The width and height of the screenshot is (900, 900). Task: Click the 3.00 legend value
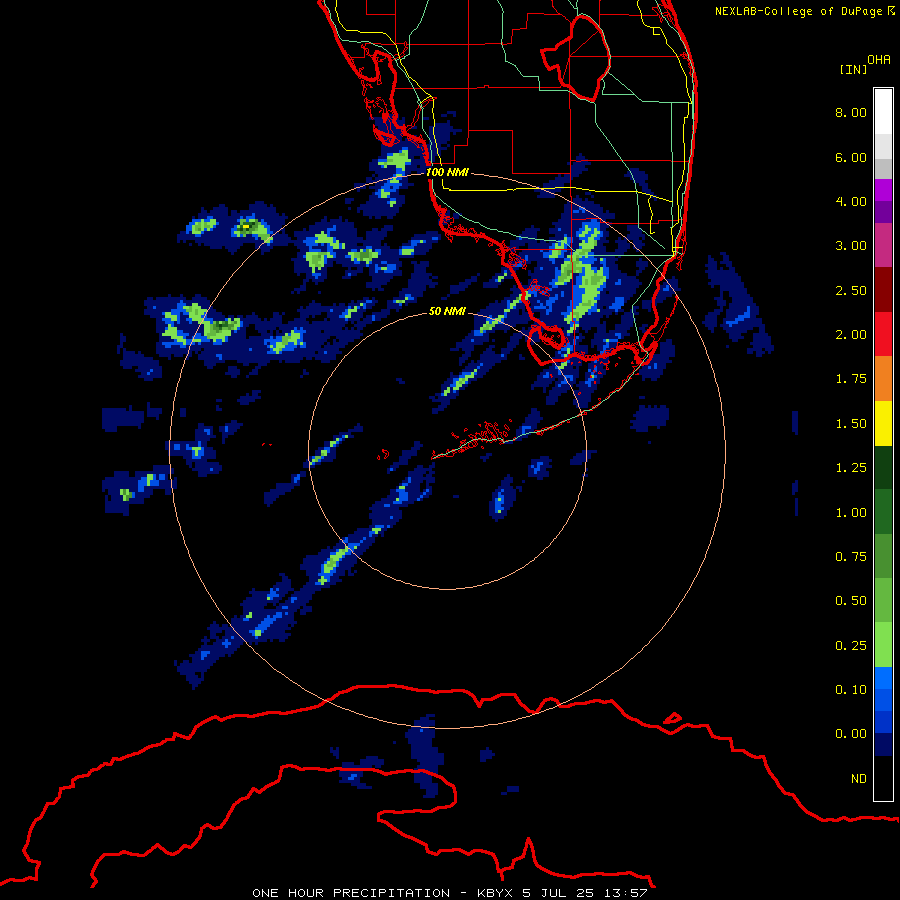(x=851, y=246)
